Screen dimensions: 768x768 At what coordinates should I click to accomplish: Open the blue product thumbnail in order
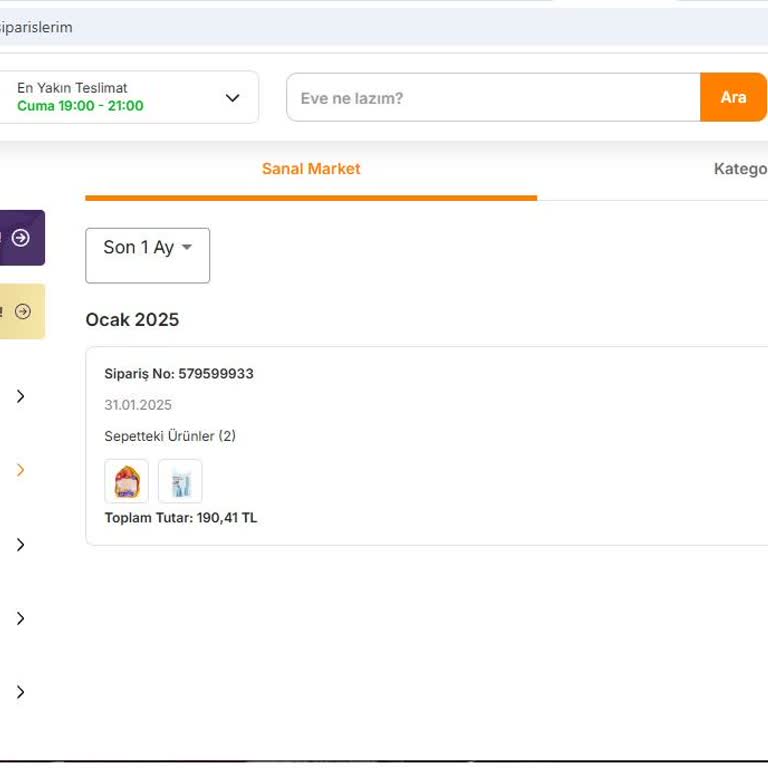tap(180, 481)
